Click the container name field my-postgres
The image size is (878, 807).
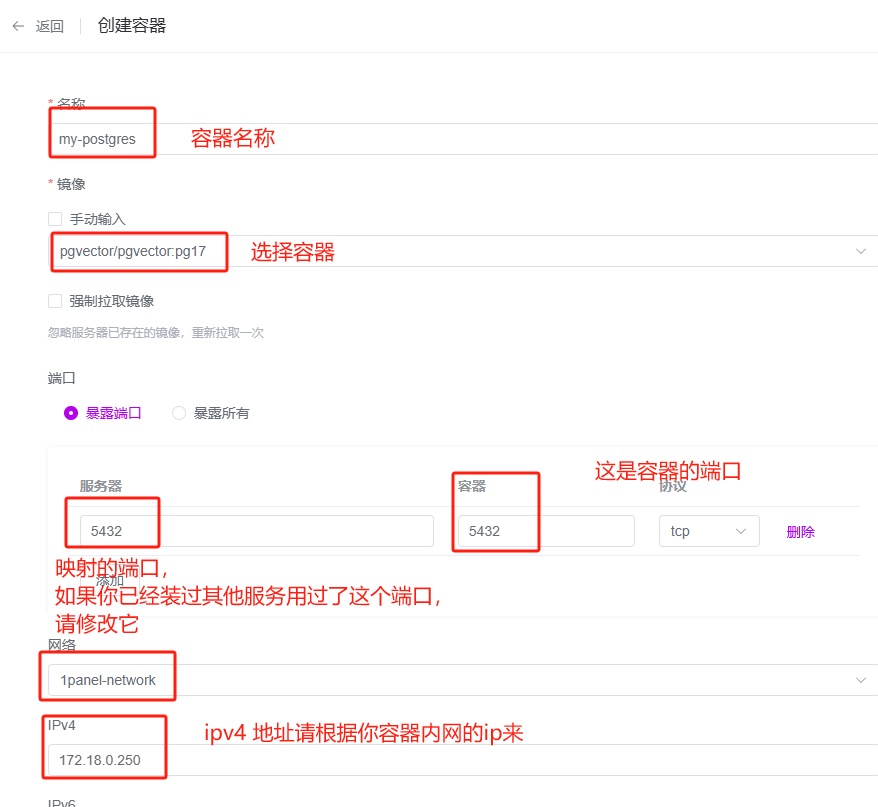click(463, 139)
